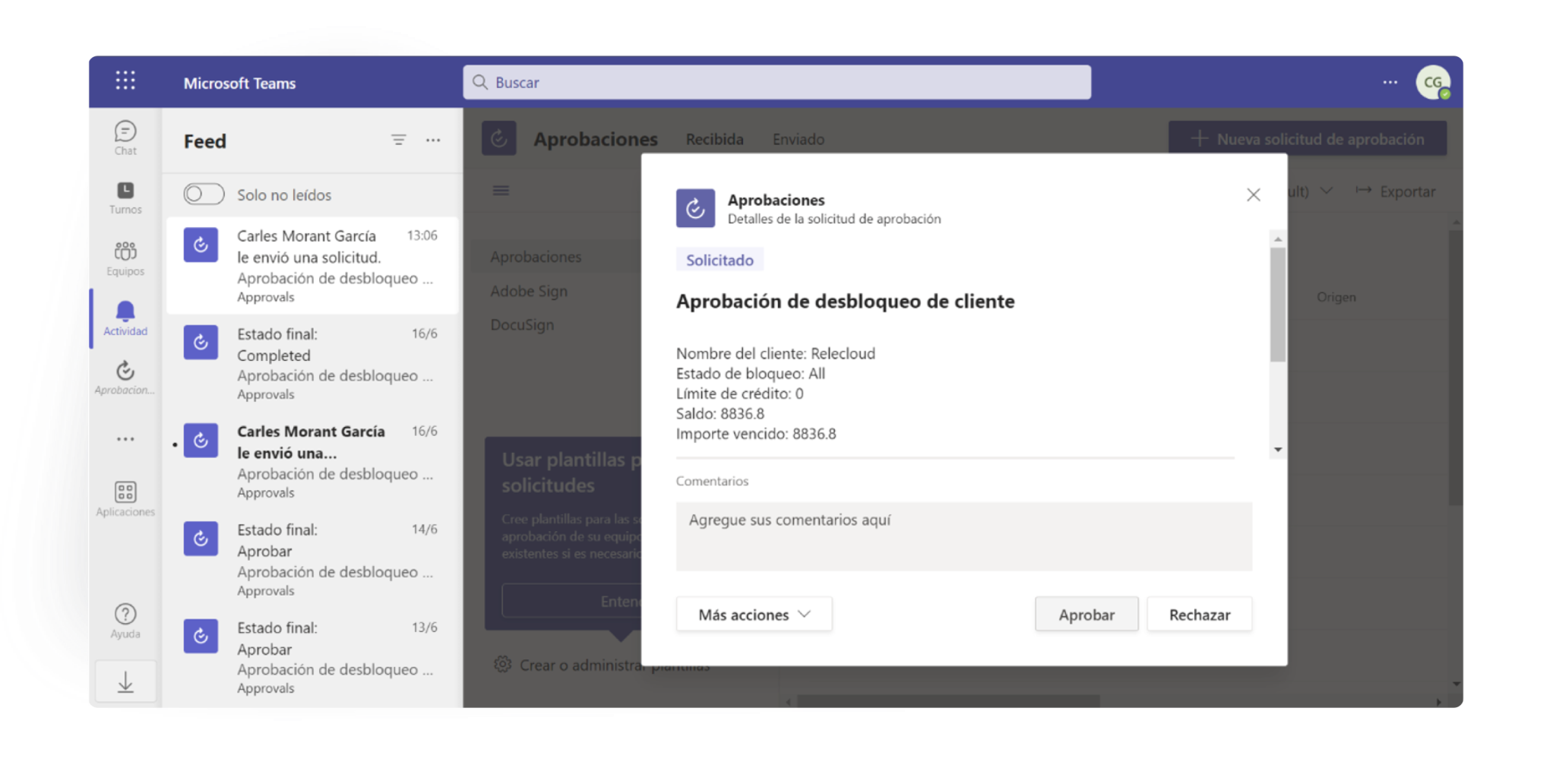Toggle the Solo no leídos switch
Screen dimensions: 1556x784
pyautogui.click(x=204, y=194)
